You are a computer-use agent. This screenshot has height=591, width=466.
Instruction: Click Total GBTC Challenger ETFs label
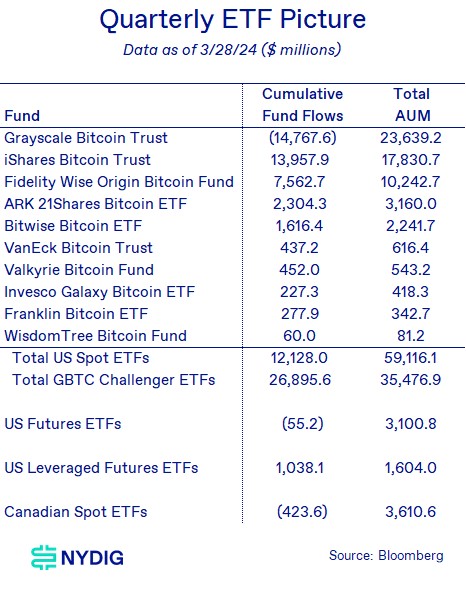pyautogui.click(x=113, y=380)
